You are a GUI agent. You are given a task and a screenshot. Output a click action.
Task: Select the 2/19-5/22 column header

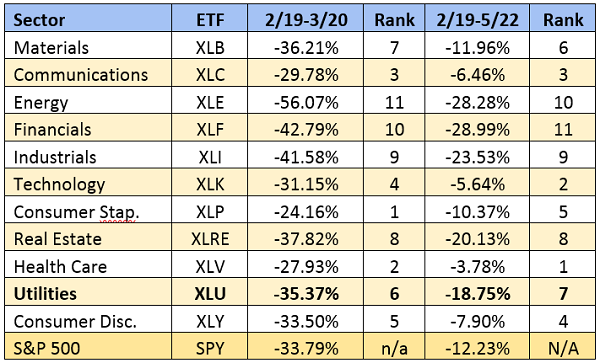tap(477, 18)
